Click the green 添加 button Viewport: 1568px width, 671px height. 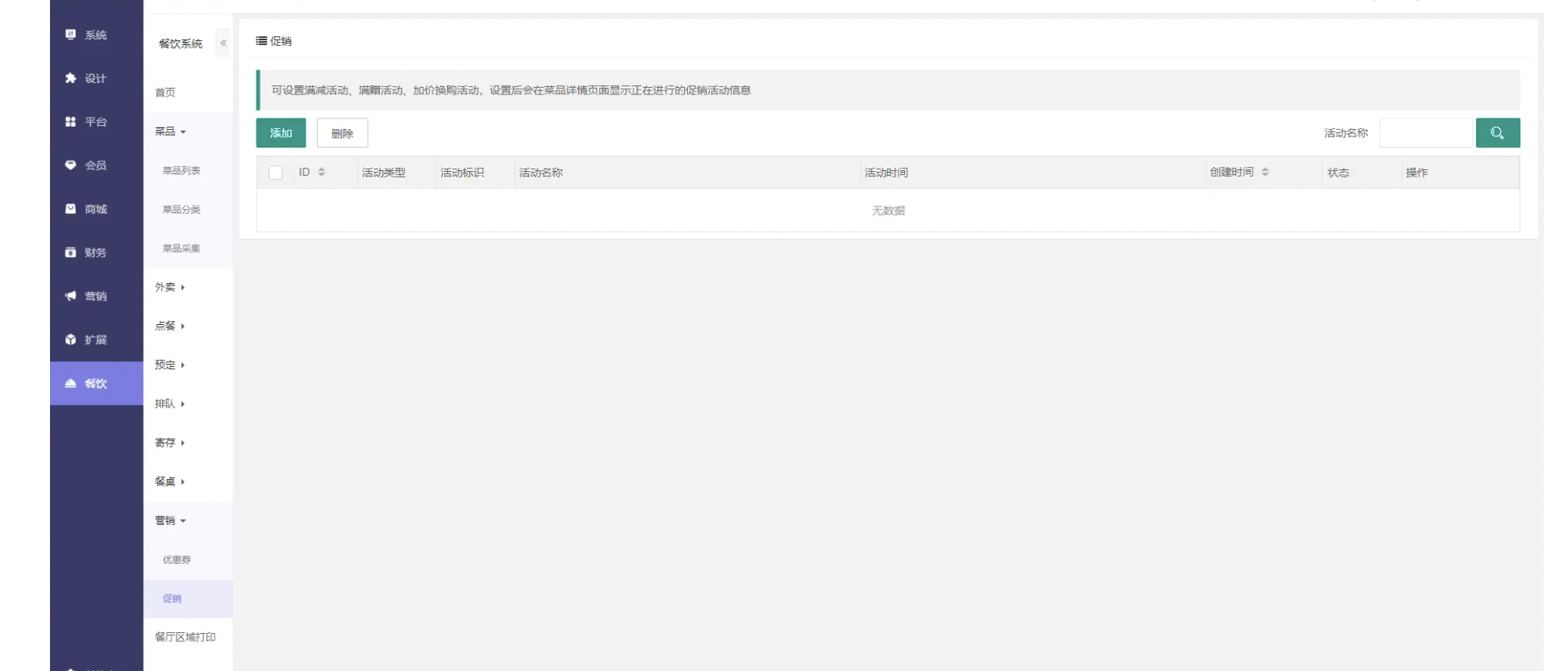coord(281,133)
